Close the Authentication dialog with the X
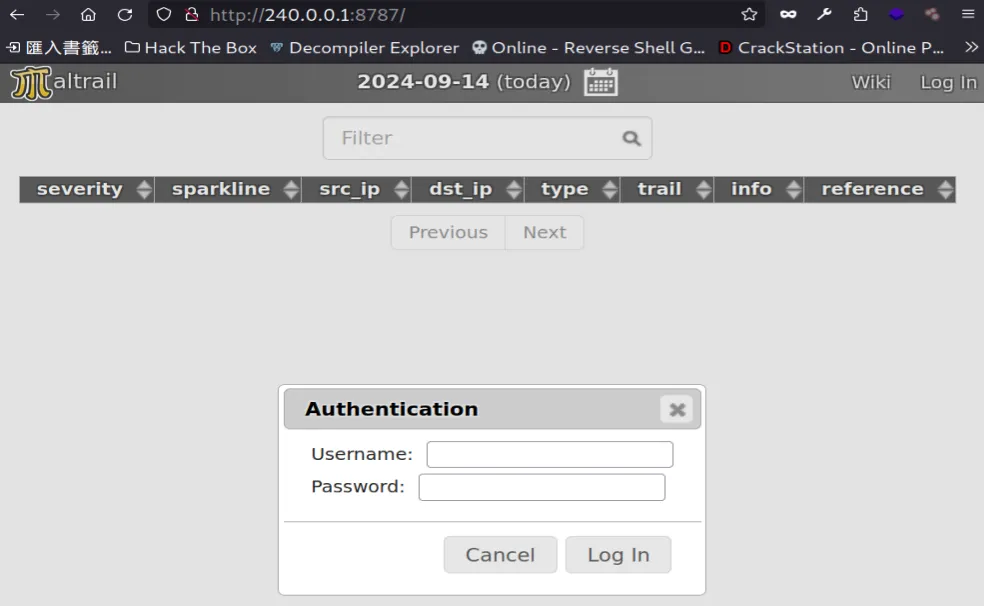Screen dimensions: 984x606 [677, 409]
